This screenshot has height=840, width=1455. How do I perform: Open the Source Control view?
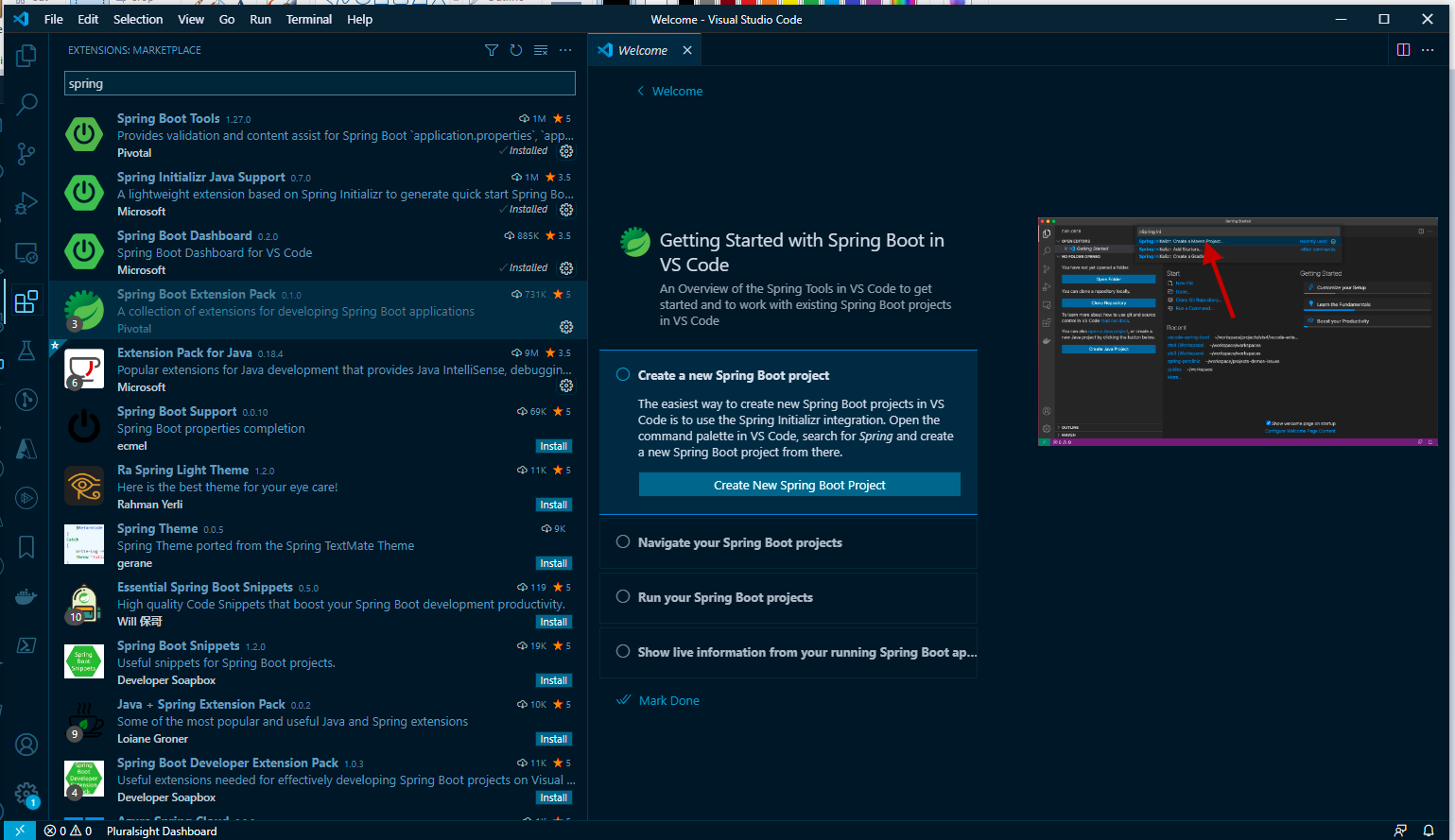26,154
